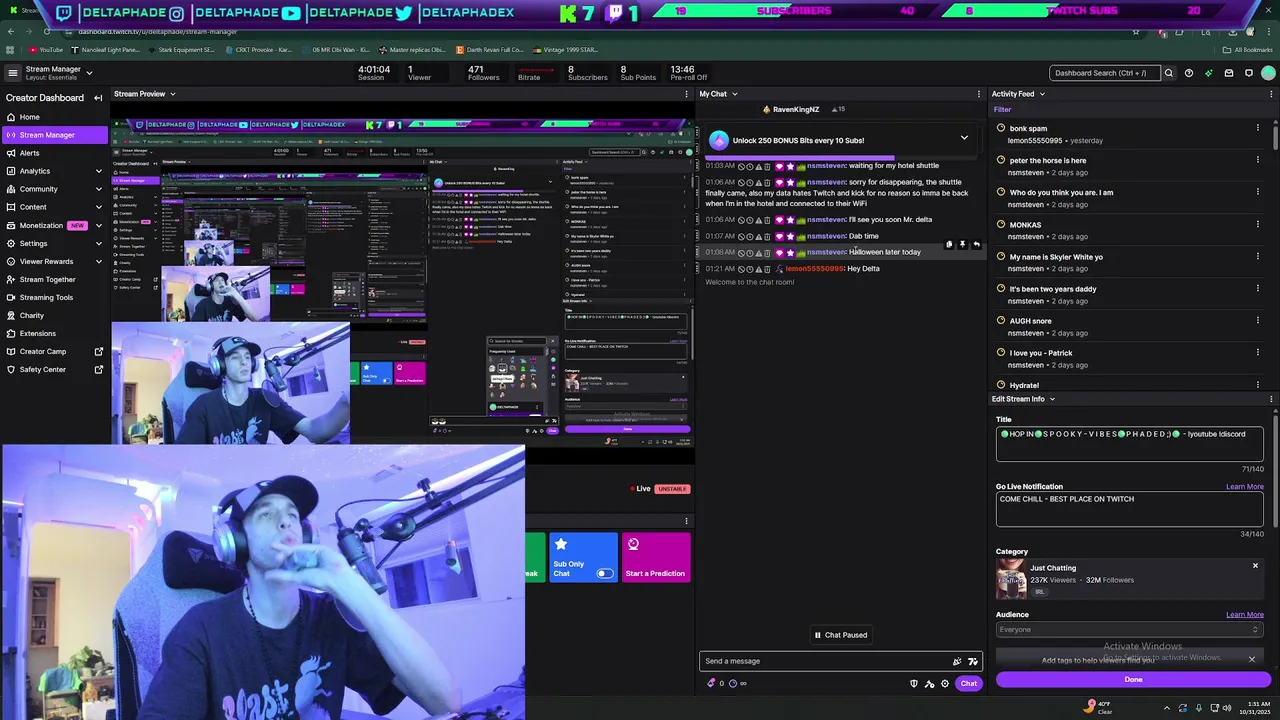The image size is (1280, 720).
Task: Open YouTube bookmark in browser bar
Action: click(x=46, y=50)
